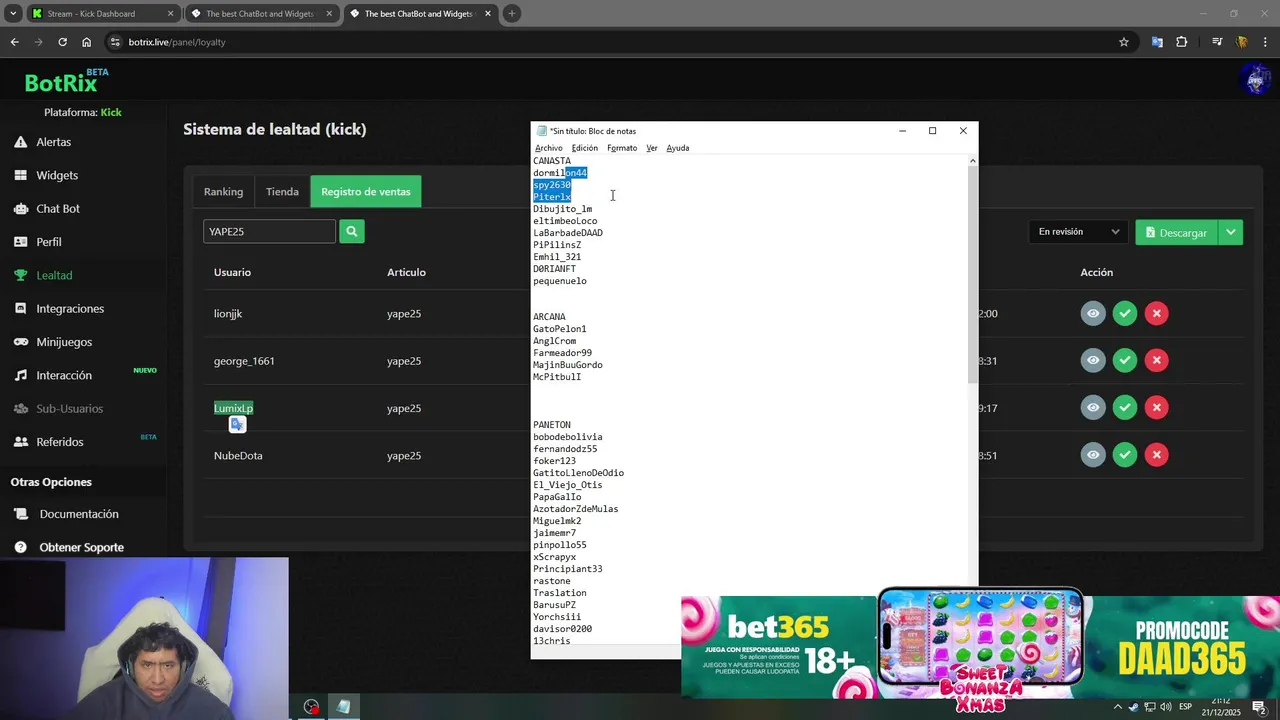Image resolution: width=1280 pixels, height=720 pixels.
Task: Open new browser tab
Action: (x=512, y=14)
